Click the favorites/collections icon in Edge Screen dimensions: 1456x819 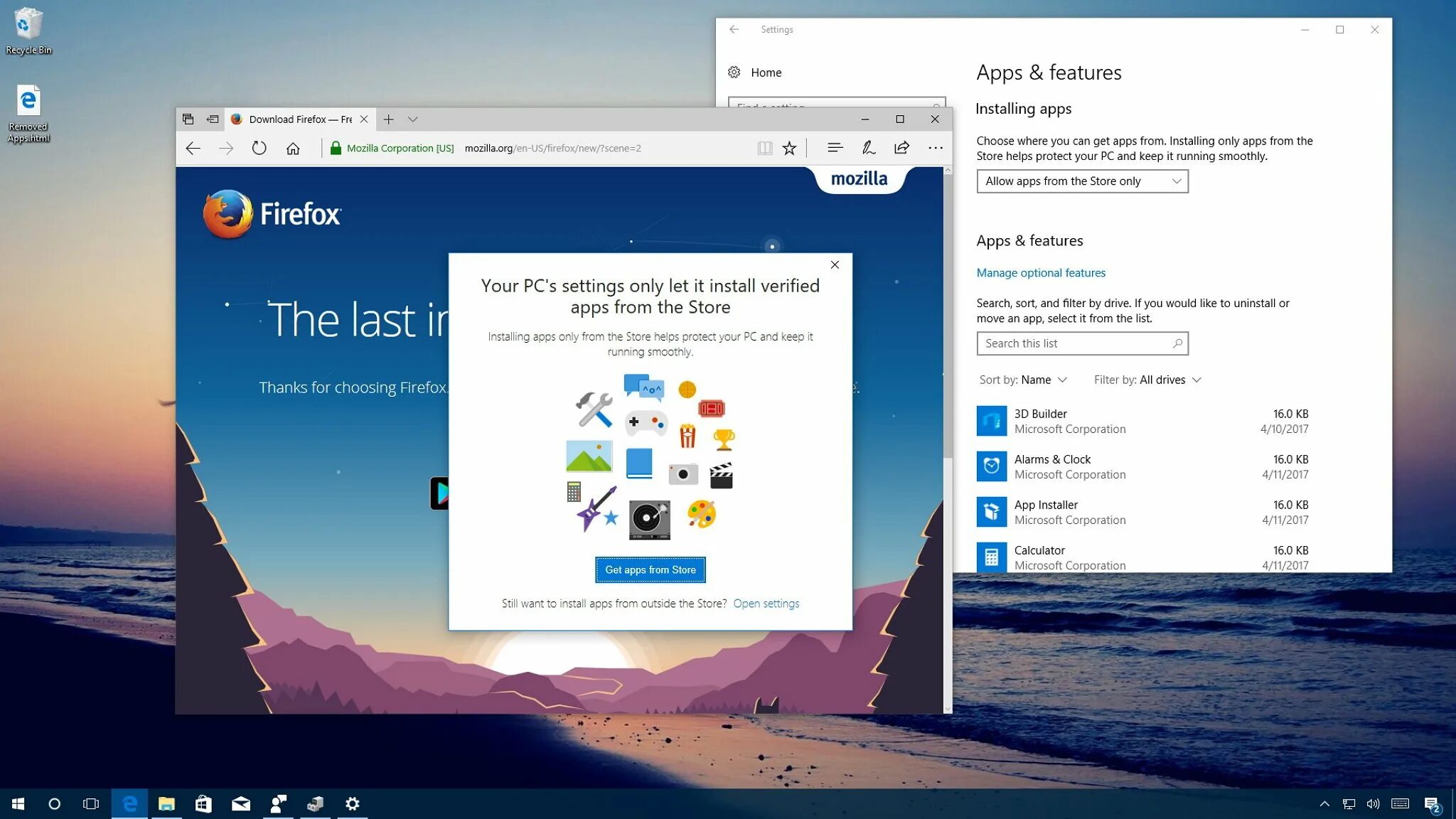point(790,148)
